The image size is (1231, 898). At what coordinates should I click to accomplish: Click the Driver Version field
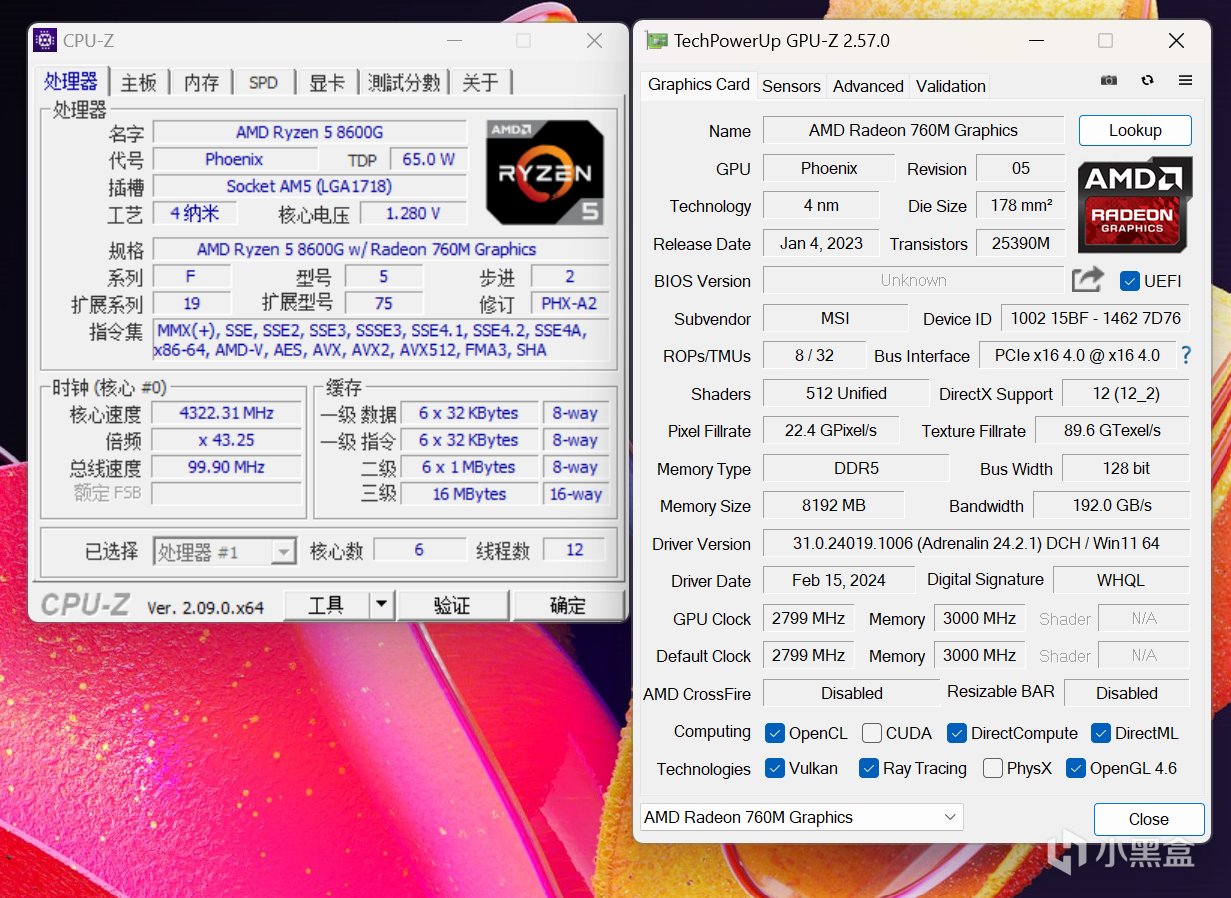click(x=976, y=543)
